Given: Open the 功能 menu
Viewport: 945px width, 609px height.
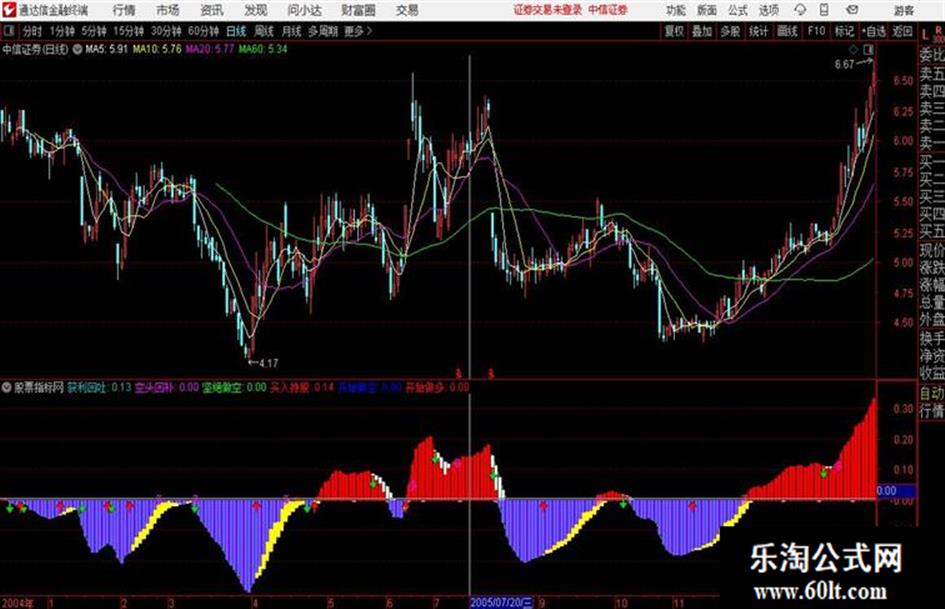Looking at the screenshot, I should click(x=676, y=10).
